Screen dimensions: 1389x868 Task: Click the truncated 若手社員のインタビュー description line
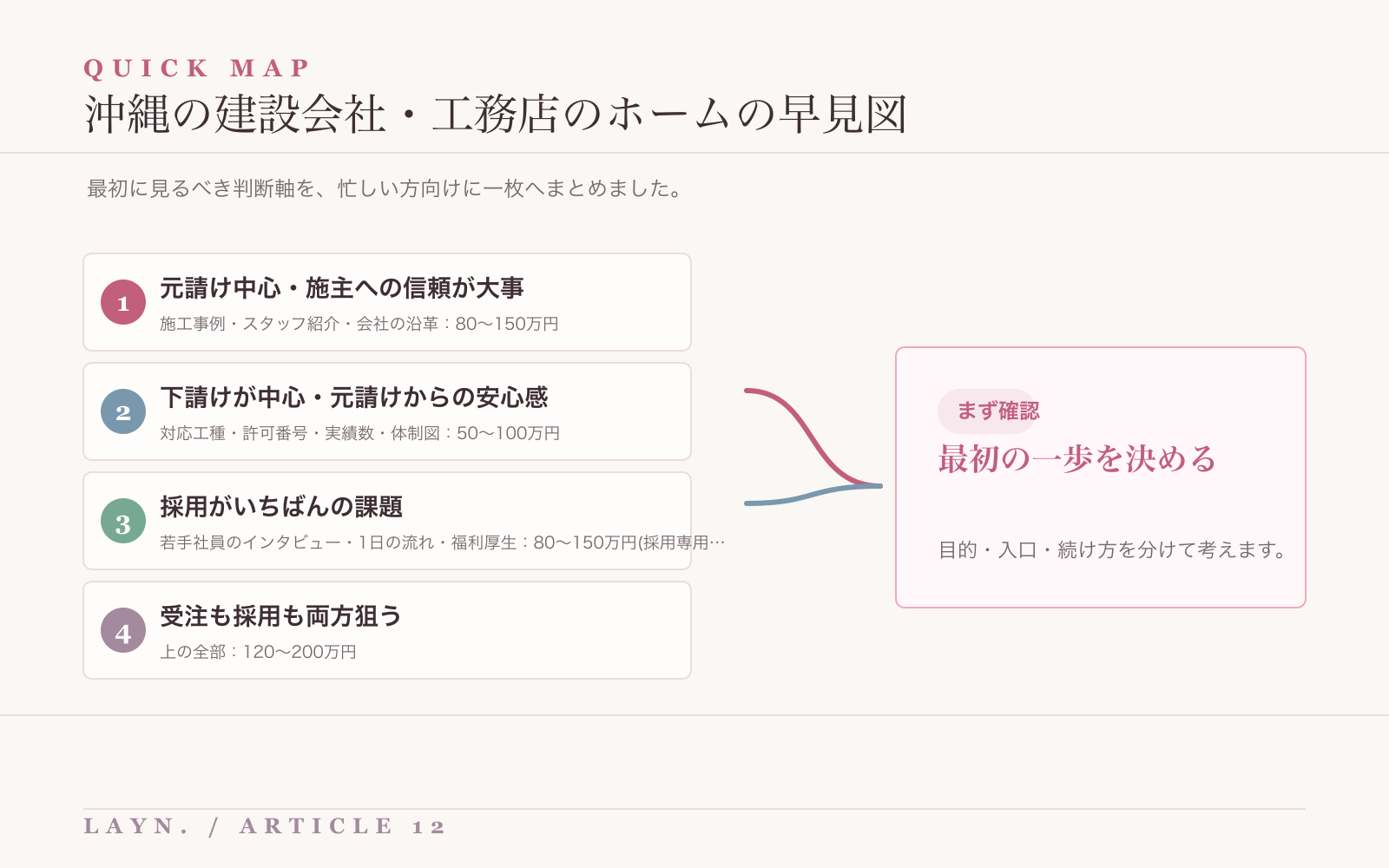(443, 542)
